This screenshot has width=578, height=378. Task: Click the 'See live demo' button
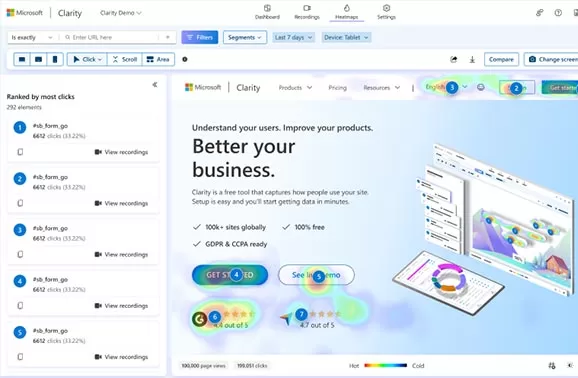pyautogui.click(x=316, y=275)
